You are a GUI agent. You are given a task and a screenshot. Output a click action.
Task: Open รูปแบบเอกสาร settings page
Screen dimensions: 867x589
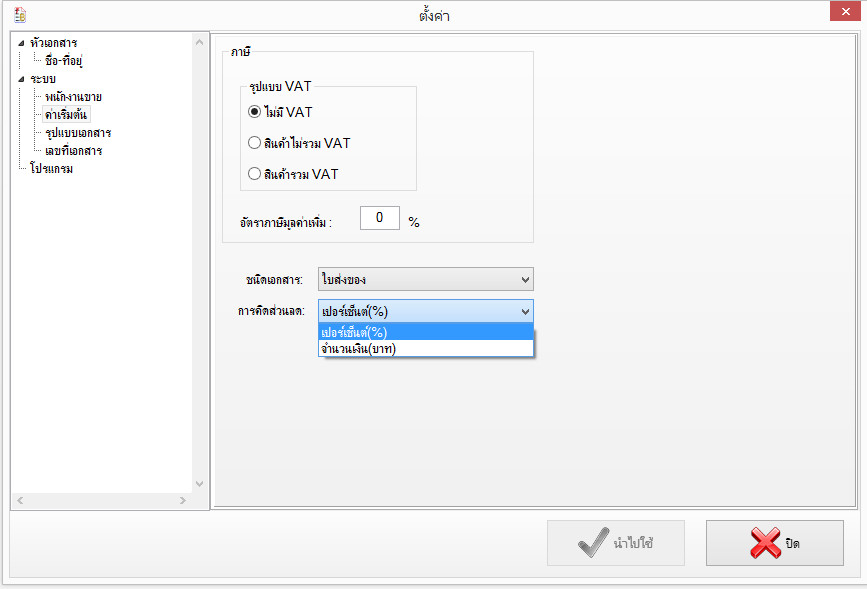click(x=78, y=133)
